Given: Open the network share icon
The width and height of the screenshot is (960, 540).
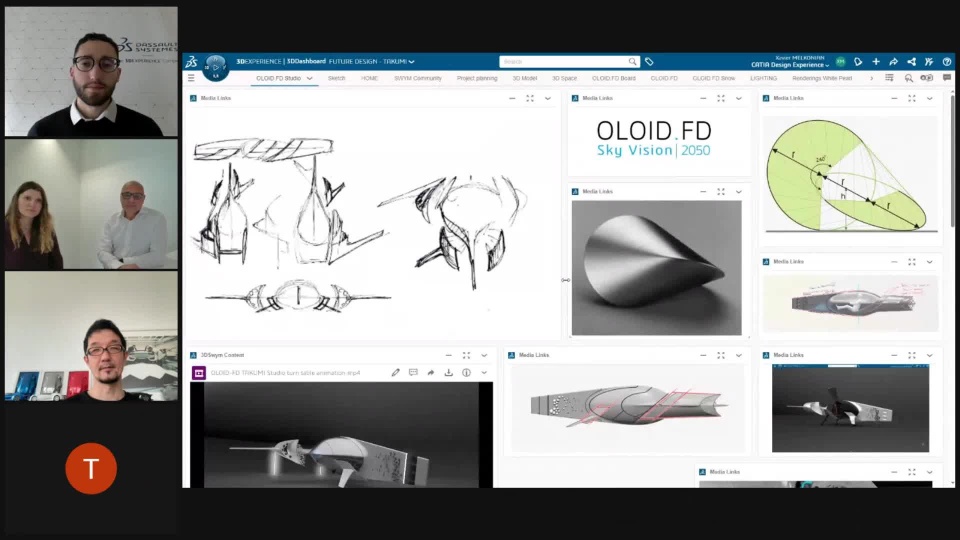Looking at the screenshot, I should pyautogui.click(x=911, y=62).
